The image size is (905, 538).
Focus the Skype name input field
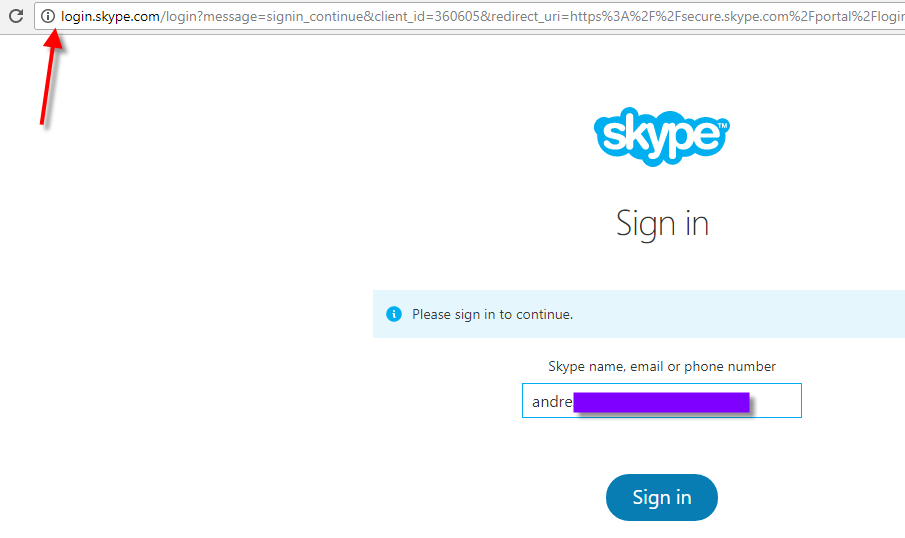[661, 401]
